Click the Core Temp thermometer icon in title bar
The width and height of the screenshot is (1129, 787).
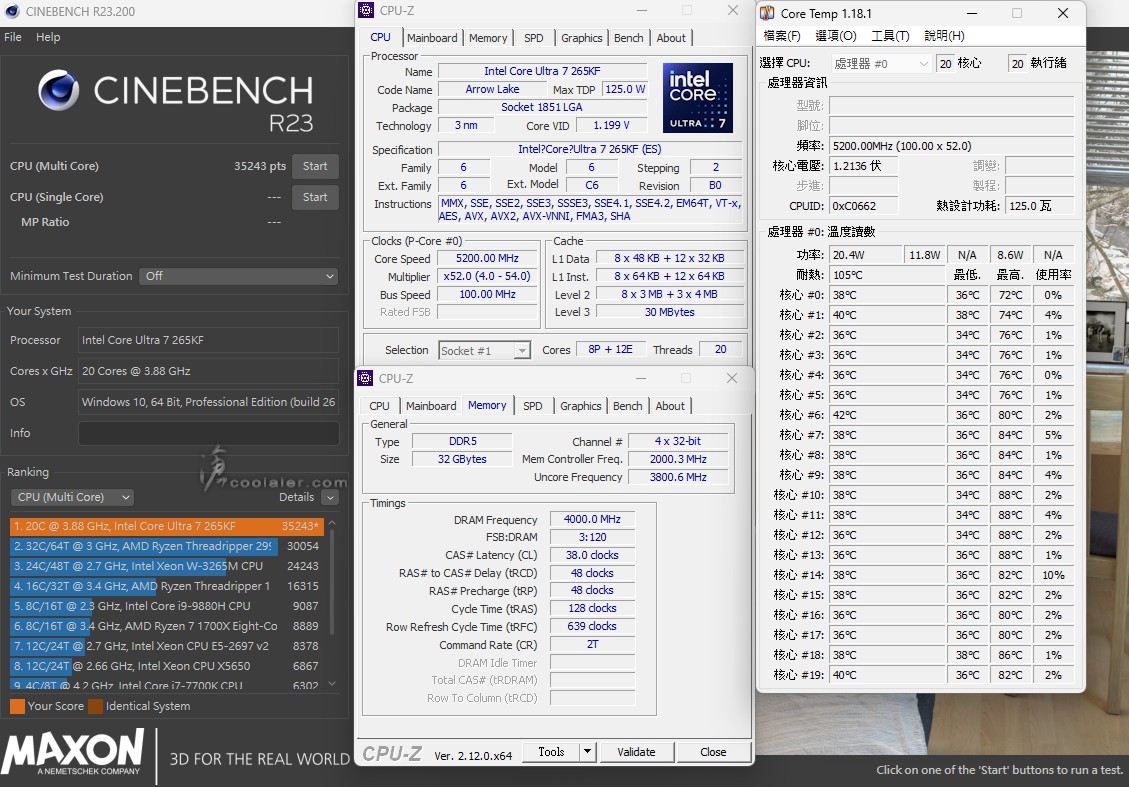point(768,13)
